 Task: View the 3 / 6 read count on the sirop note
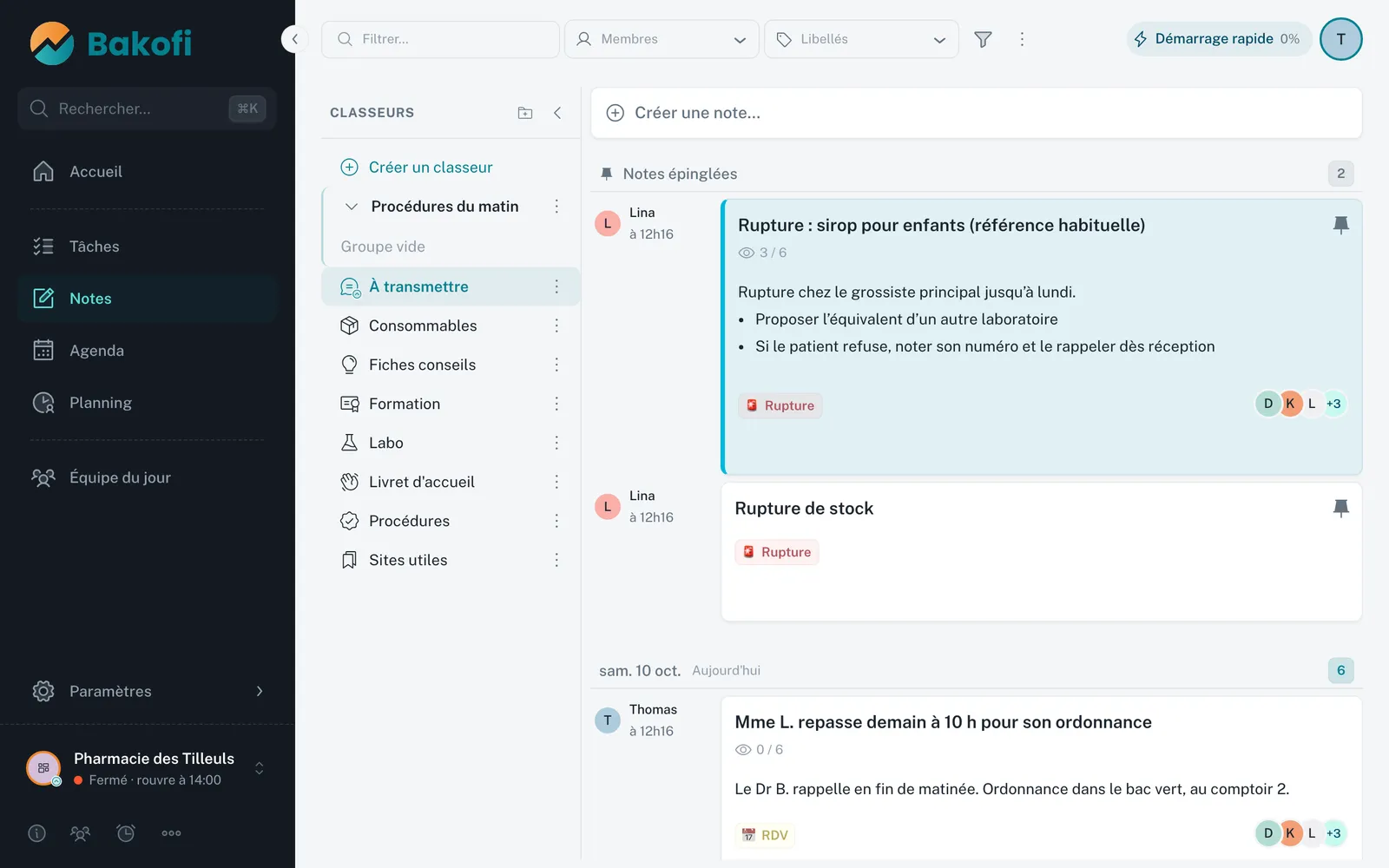click(x=762, y=253)
